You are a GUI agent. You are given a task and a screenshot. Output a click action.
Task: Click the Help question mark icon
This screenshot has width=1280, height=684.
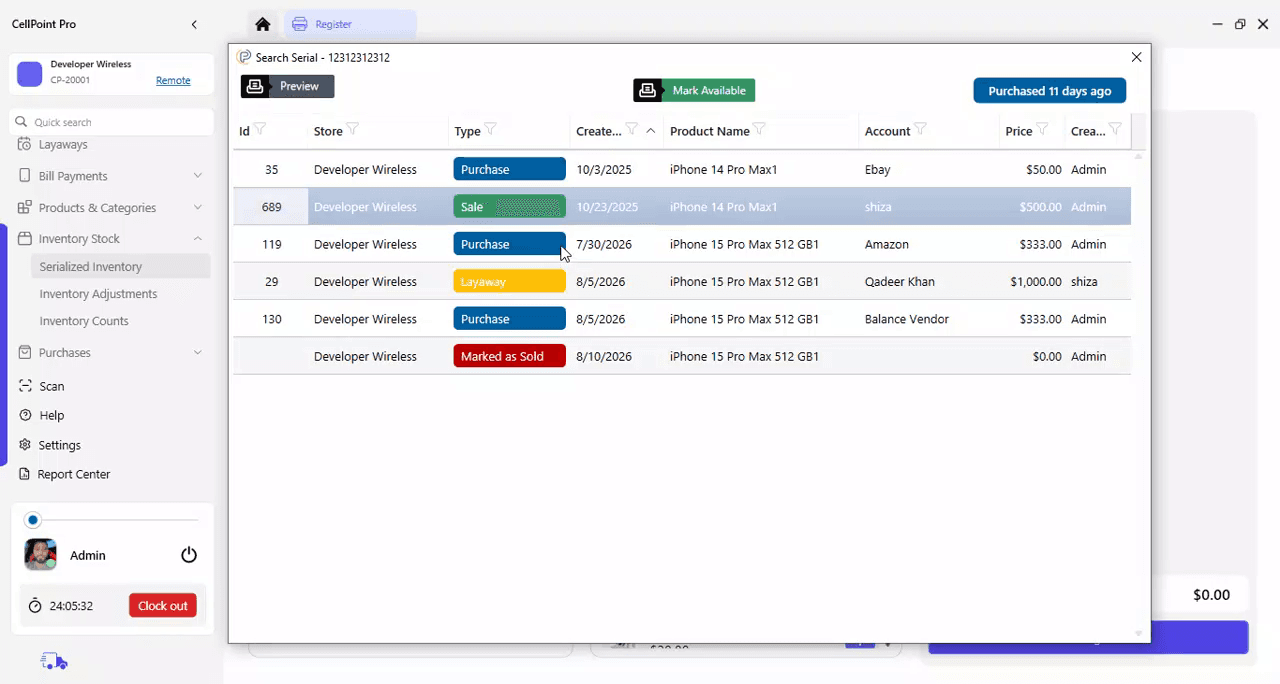pyautogui.click(x=25, y=415)
